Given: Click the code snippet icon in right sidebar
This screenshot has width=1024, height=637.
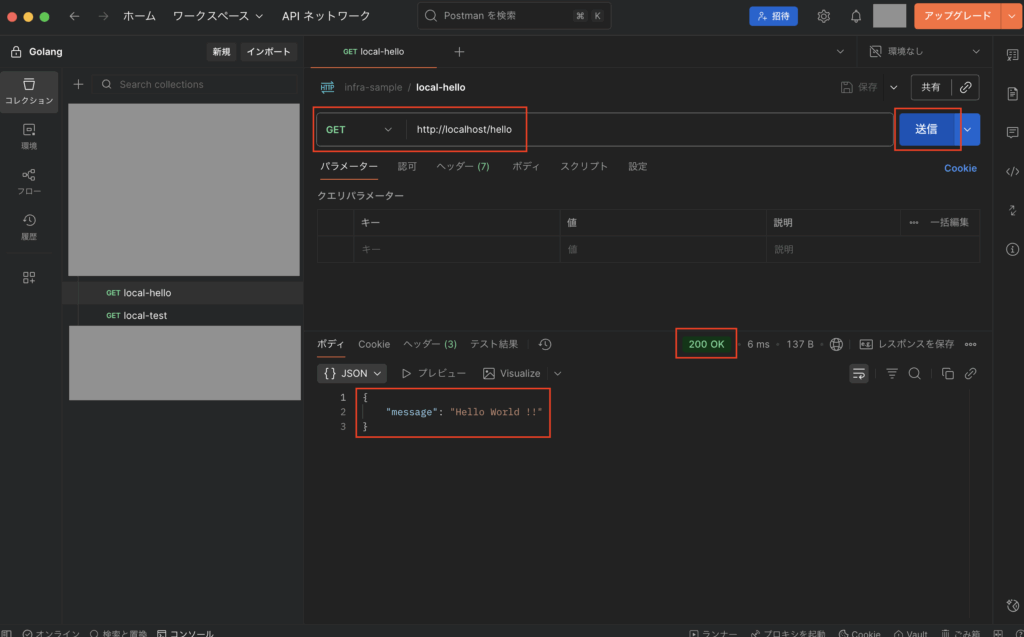Looking at the screenshot, I should point(1012,171).
